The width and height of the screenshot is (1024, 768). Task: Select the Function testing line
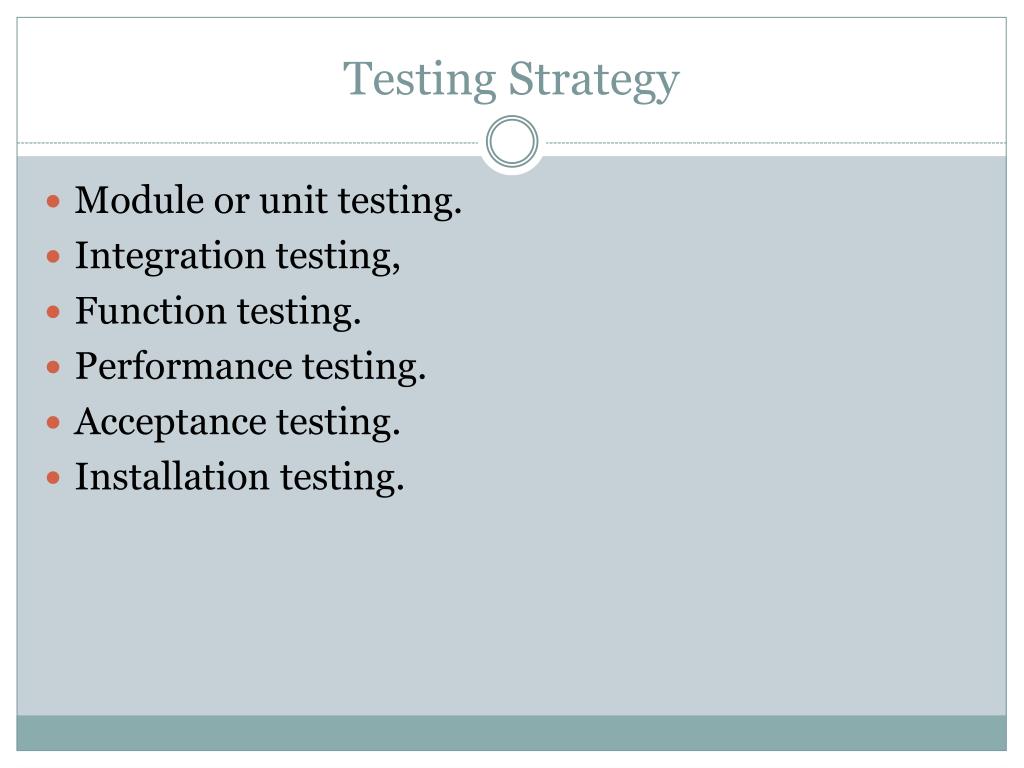(x=218, y=311)
